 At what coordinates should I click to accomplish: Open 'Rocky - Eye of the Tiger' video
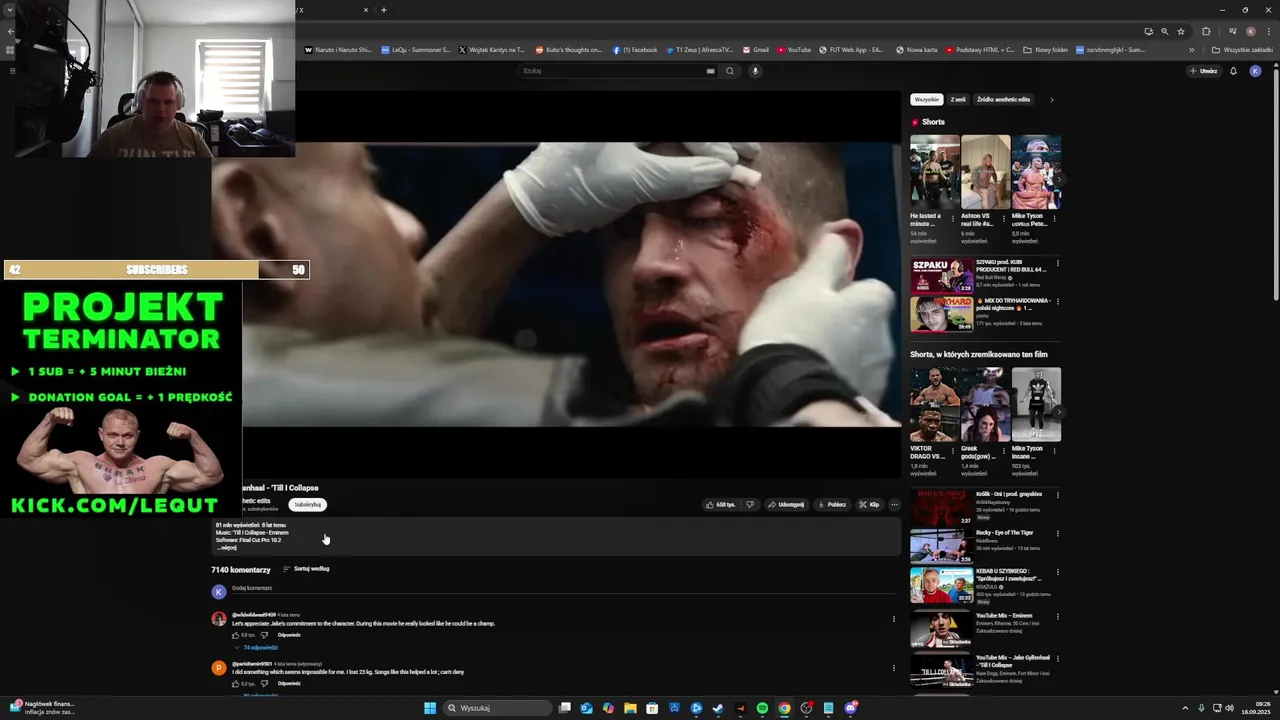click(941, 546)
